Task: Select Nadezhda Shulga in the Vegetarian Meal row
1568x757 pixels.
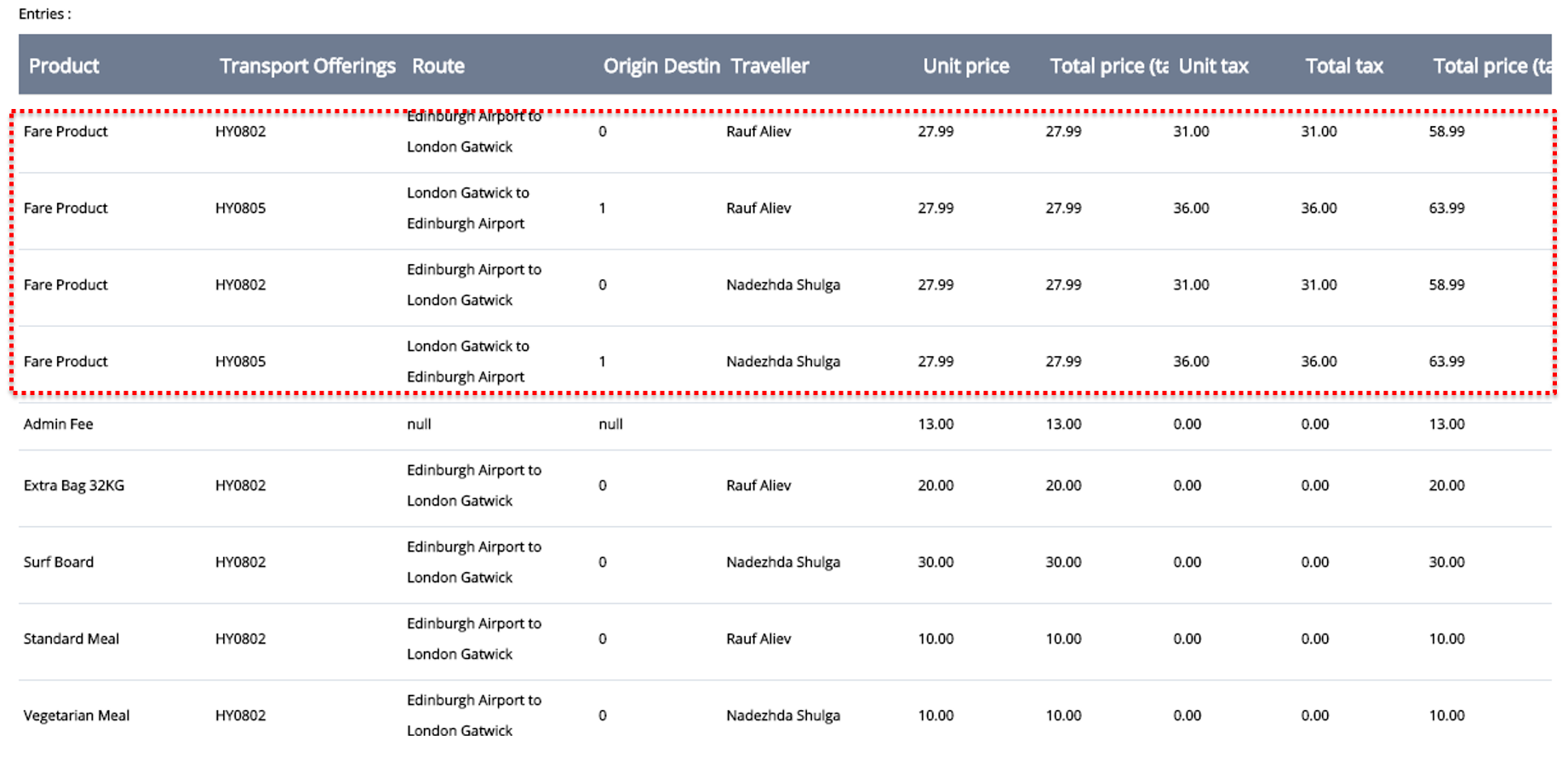Action: click(x=783, y=715)
